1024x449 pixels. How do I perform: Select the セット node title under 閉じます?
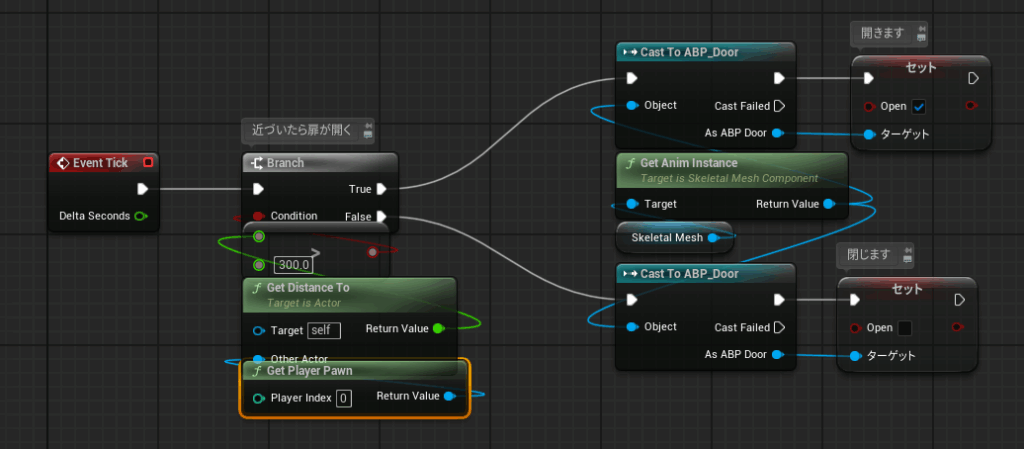point(908,288)
